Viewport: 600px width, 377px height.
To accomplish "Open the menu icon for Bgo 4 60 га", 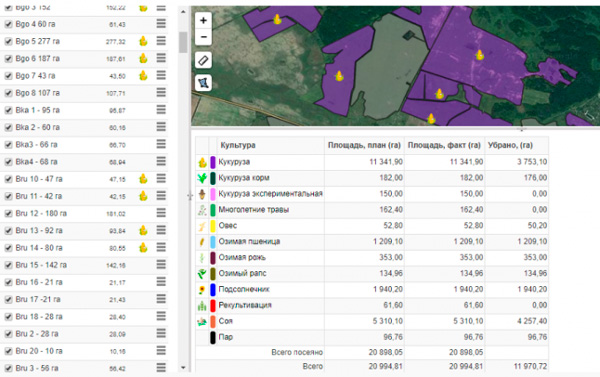I will [x=161, y=24].
